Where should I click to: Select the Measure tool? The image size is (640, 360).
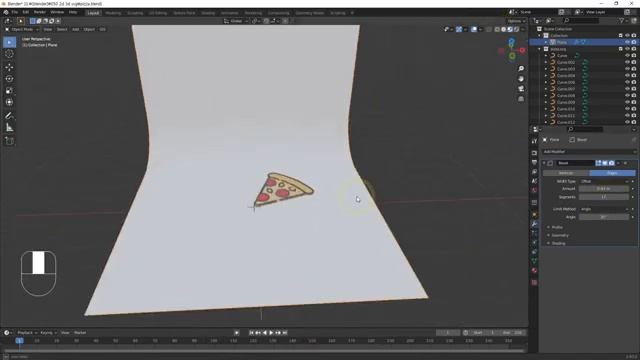(x=9, y=128)
